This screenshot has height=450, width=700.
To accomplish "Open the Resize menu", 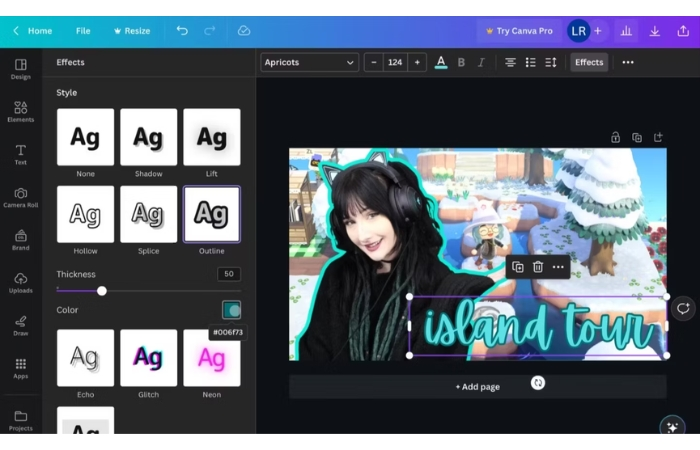I will pos(132,31).
